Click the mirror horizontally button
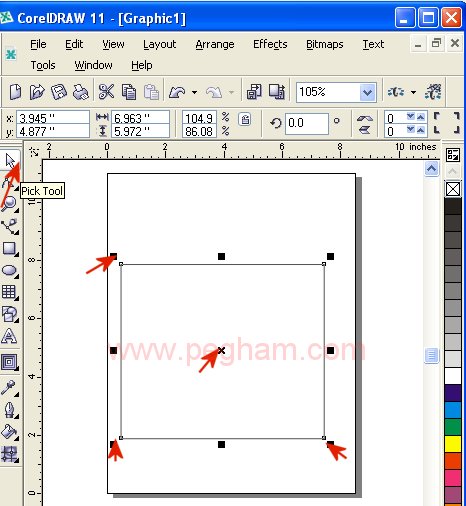This screenshot has height=506, width=466. click(365, 118)
